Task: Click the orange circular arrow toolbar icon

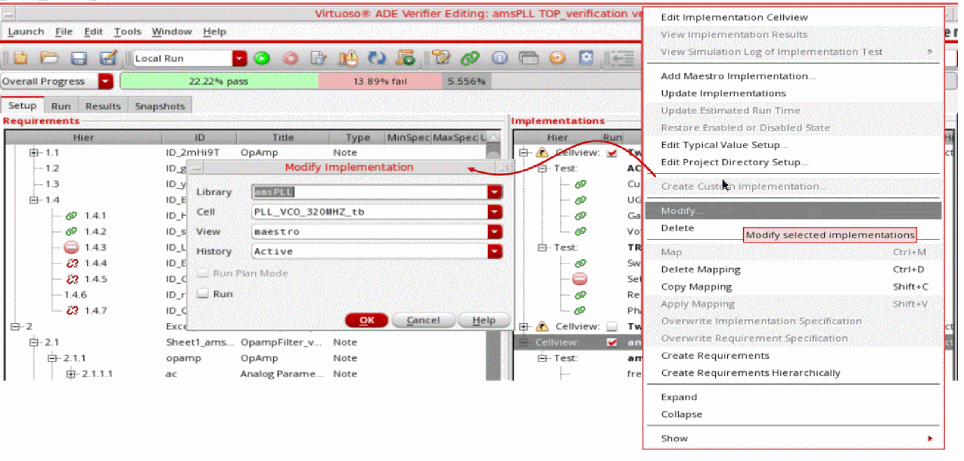Action: (557, 58)
